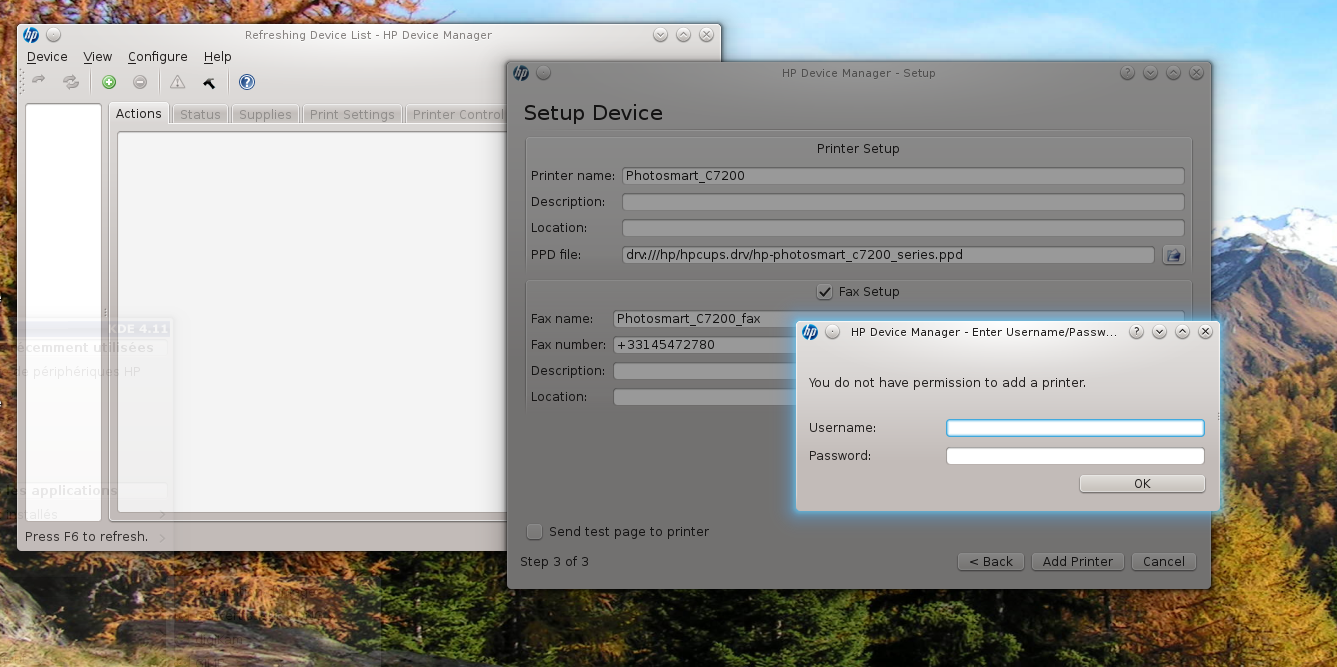Click the 'Step 3 of 3' text
This screenshot has width=1337, height=667.
[554, 562]
